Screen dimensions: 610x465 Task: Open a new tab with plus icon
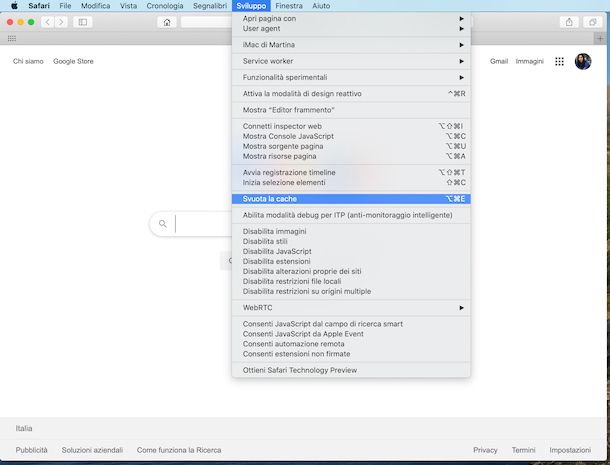(x=600, y=39)
